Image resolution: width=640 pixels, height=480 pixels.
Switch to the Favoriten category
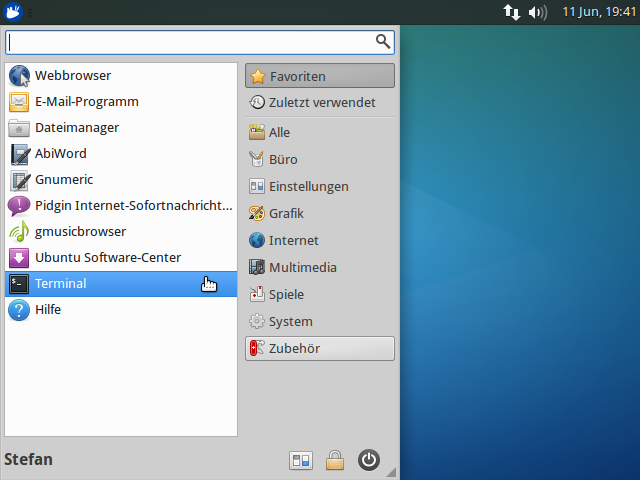[319, 76]
